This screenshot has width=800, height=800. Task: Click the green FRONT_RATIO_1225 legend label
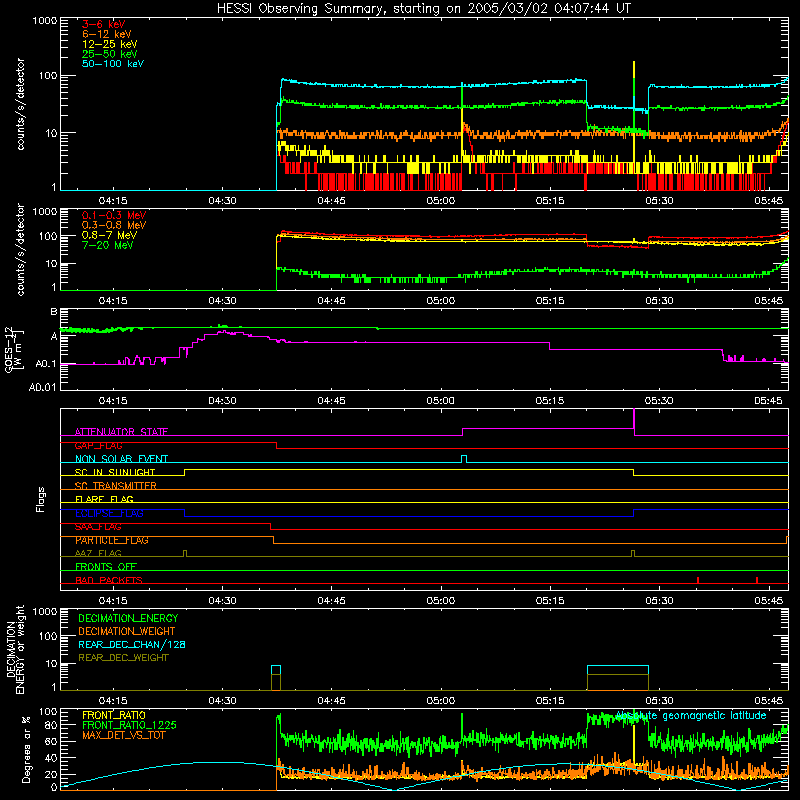click(129, 725)
